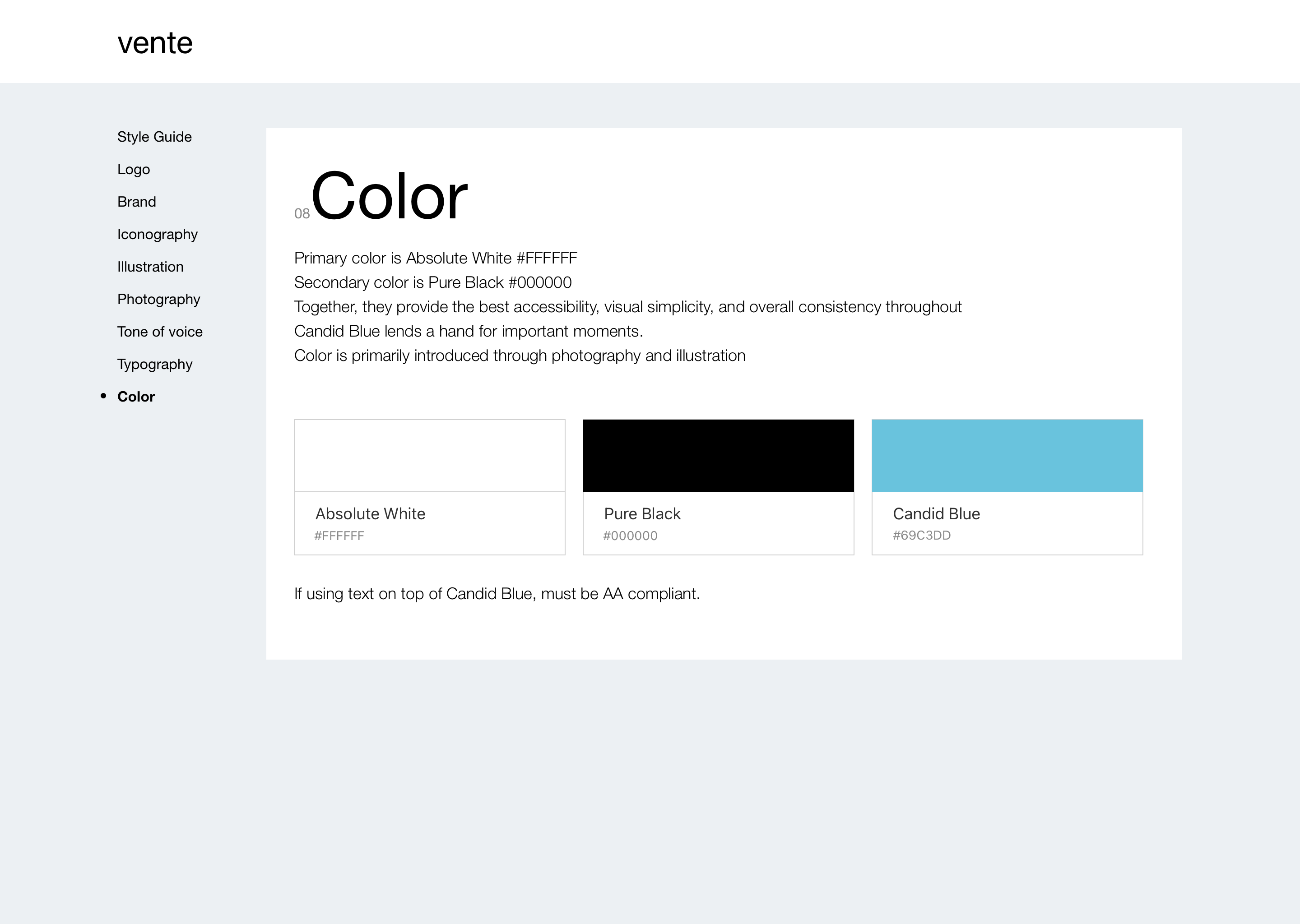Click the #000000 hex code label
Screen dimensions: 1300x924
coord(630,536)
